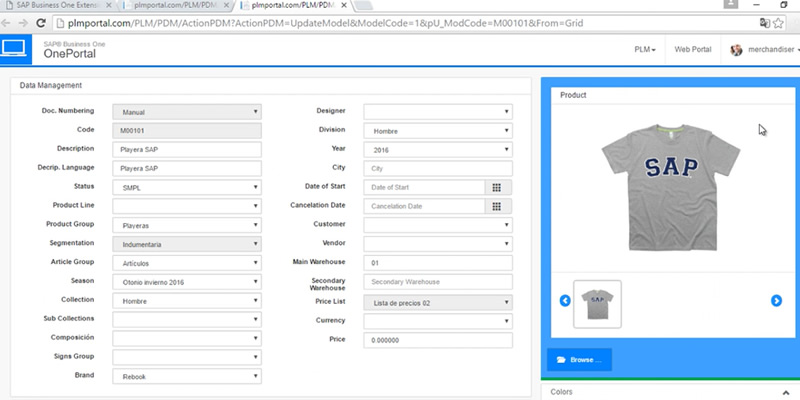The image size is (800, 400).
Task: Open the Brand dropdown showing Rebook
Action: click(186, 377)
